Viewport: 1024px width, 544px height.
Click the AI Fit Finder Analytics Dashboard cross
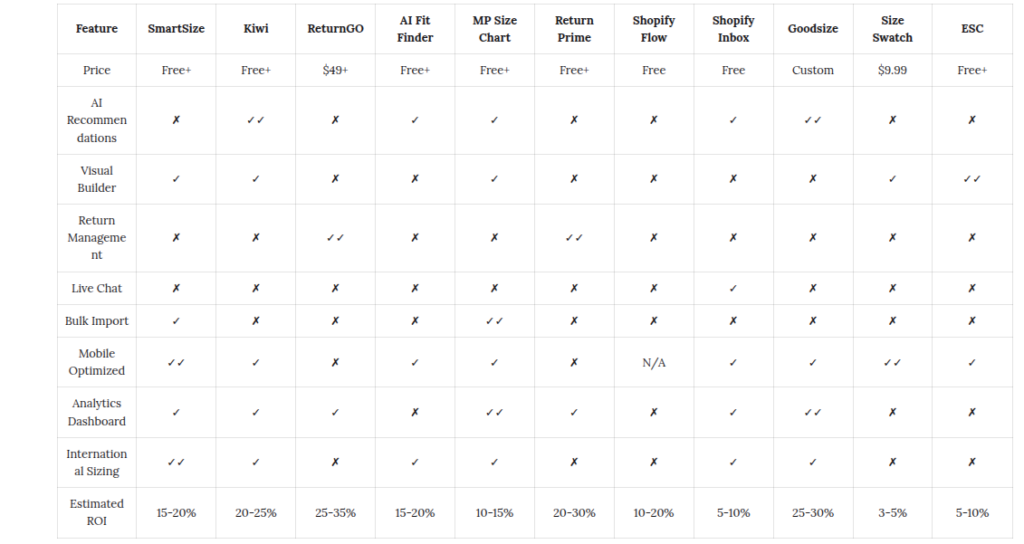(415, 412)
